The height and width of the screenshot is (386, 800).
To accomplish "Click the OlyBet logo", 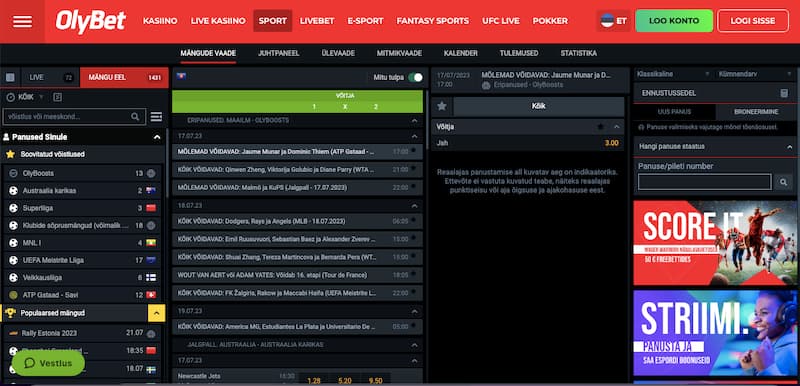I will tap(90, 21).
